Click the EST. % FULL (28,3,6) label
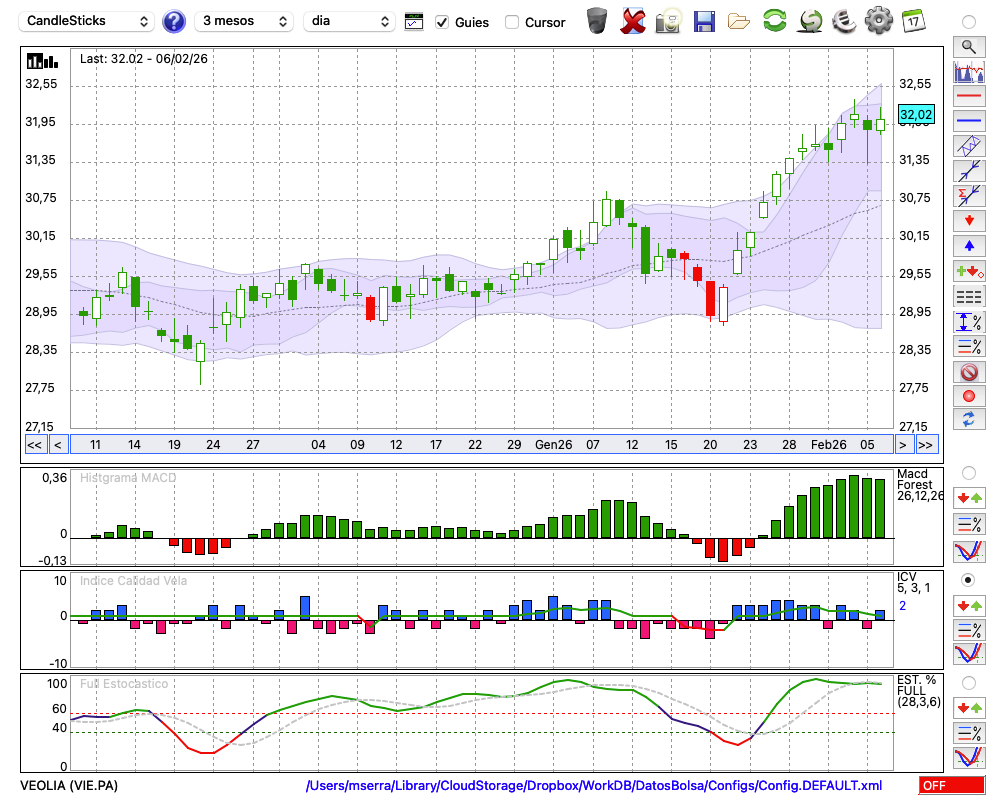The height and width of the screenshot is (800, 1000). [x=919, y=691]
